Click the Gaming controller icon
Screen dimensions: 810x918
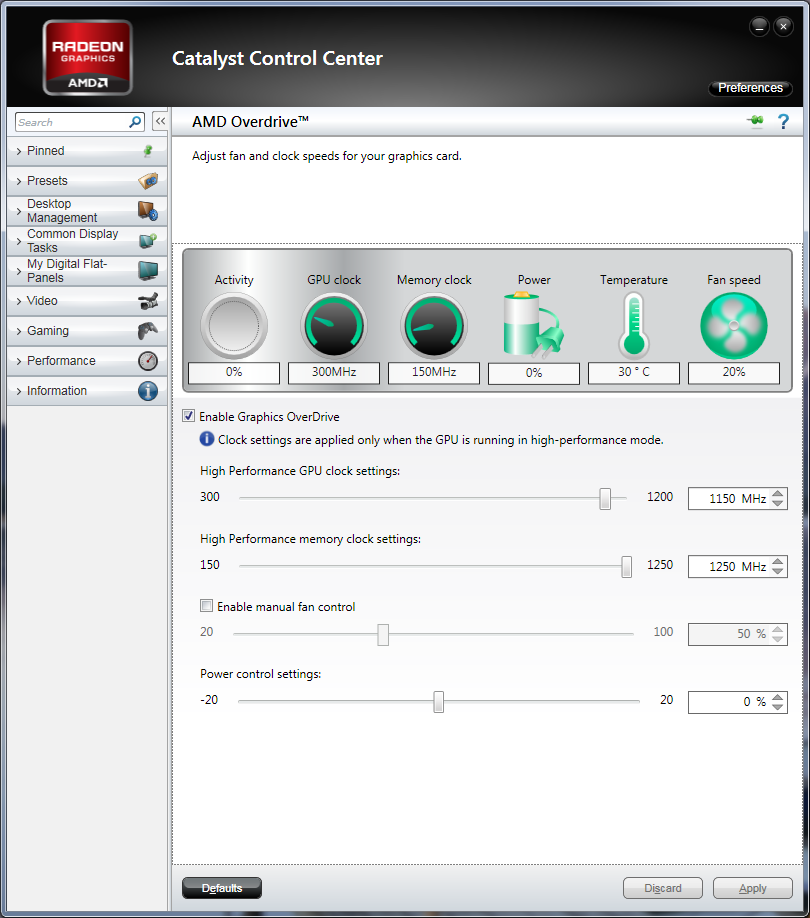point(148,331)
